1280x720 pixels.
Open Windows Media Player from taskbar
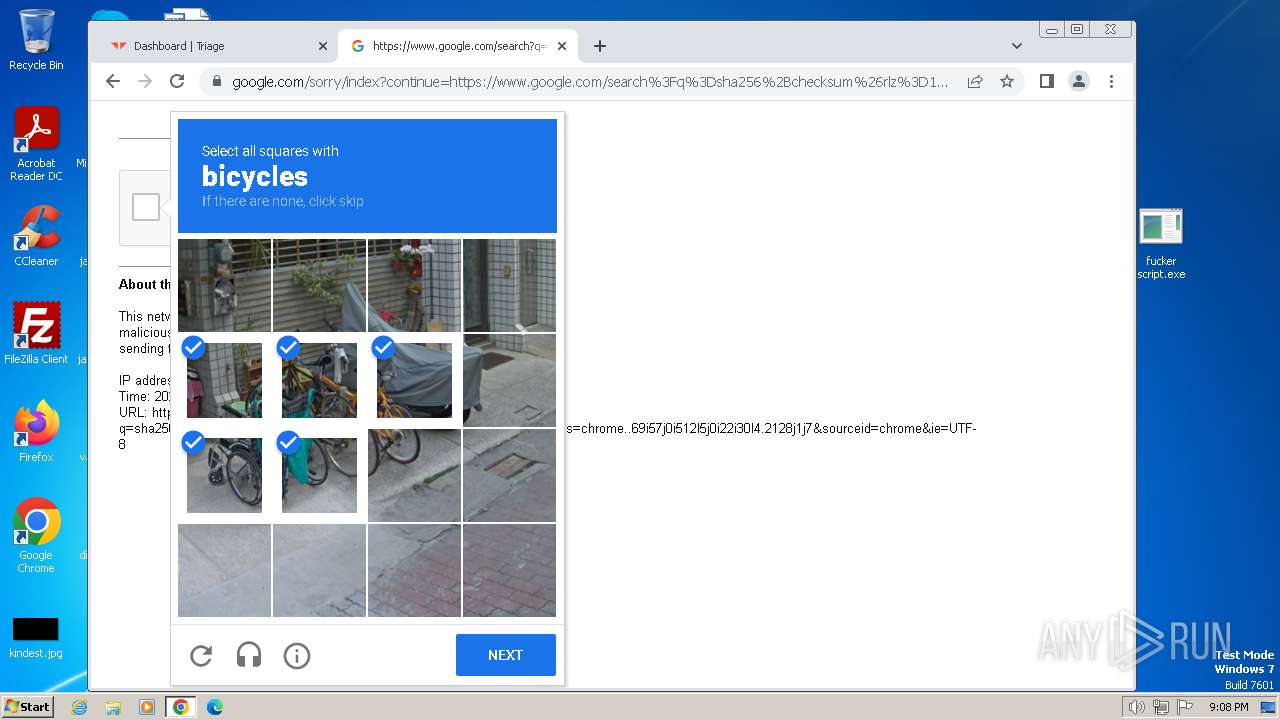click(147, 707)
